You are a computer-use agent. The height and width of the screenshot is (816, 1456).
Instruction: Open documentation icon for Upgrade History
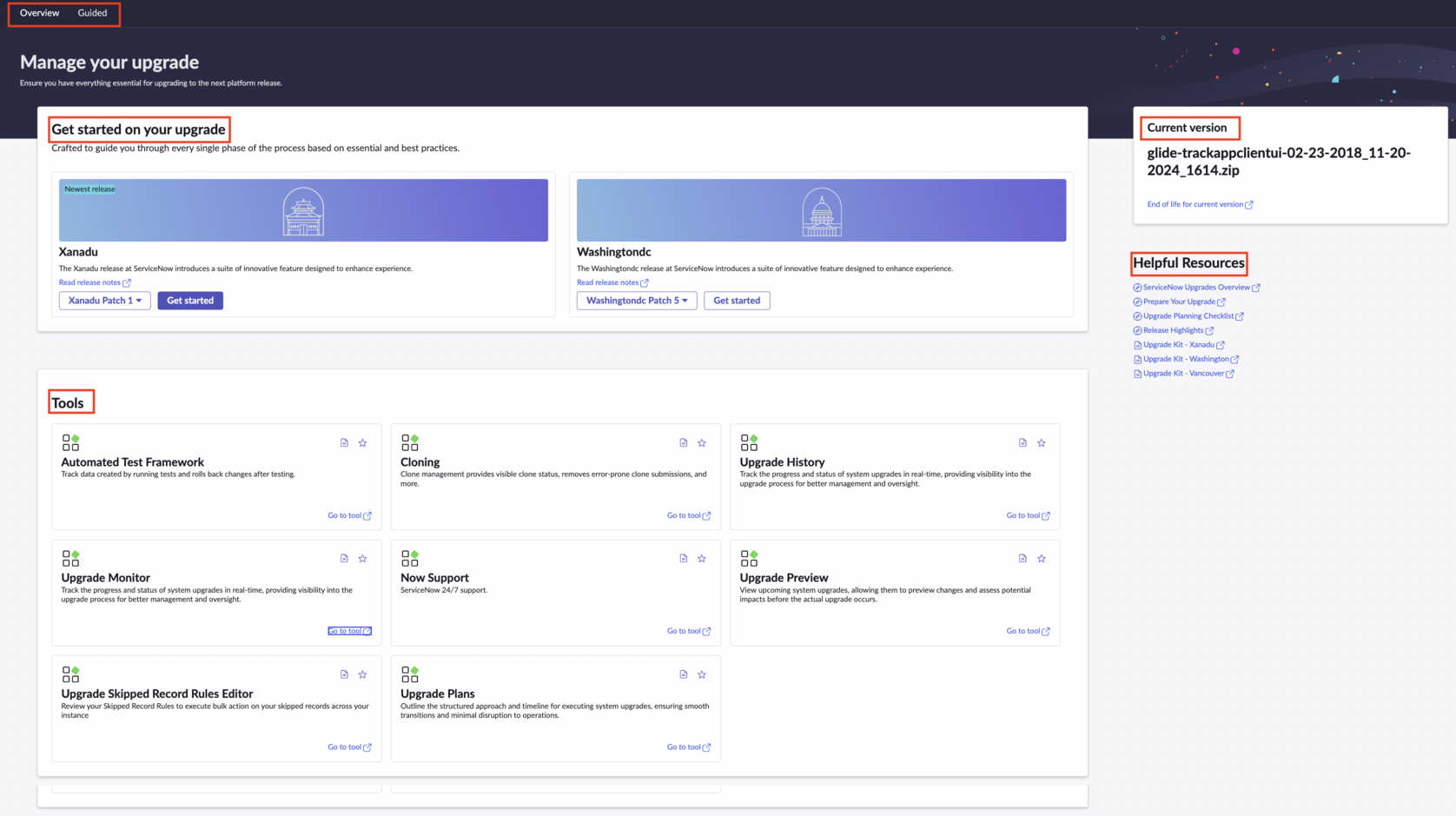(x=1023, y=443)
